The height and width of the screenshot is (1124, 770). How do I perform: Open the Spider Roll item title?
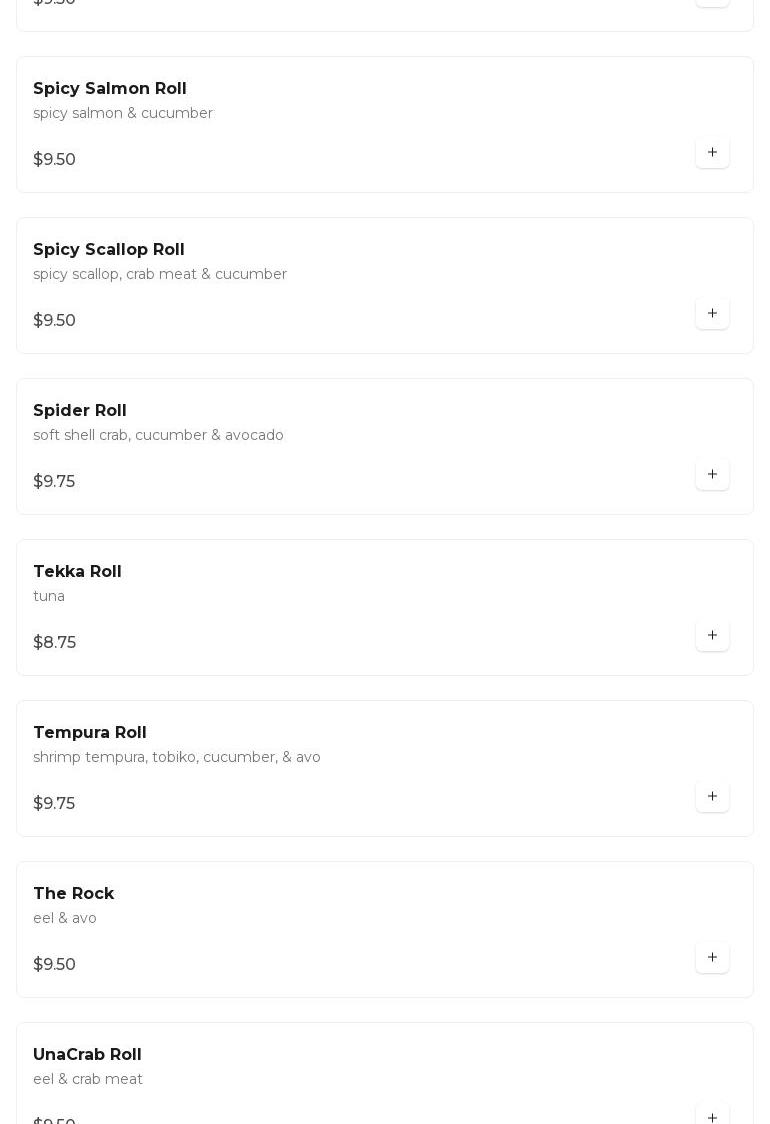coord(80,411)
